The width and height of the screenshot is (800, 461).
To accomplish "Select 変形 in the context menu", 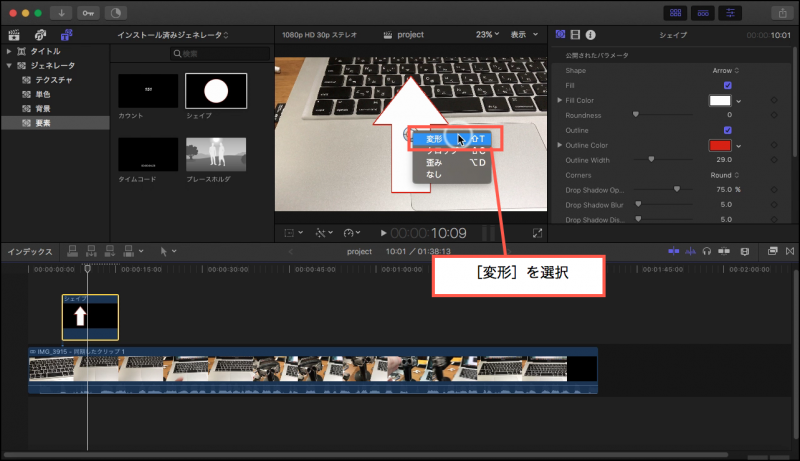I will click(452, 139).
